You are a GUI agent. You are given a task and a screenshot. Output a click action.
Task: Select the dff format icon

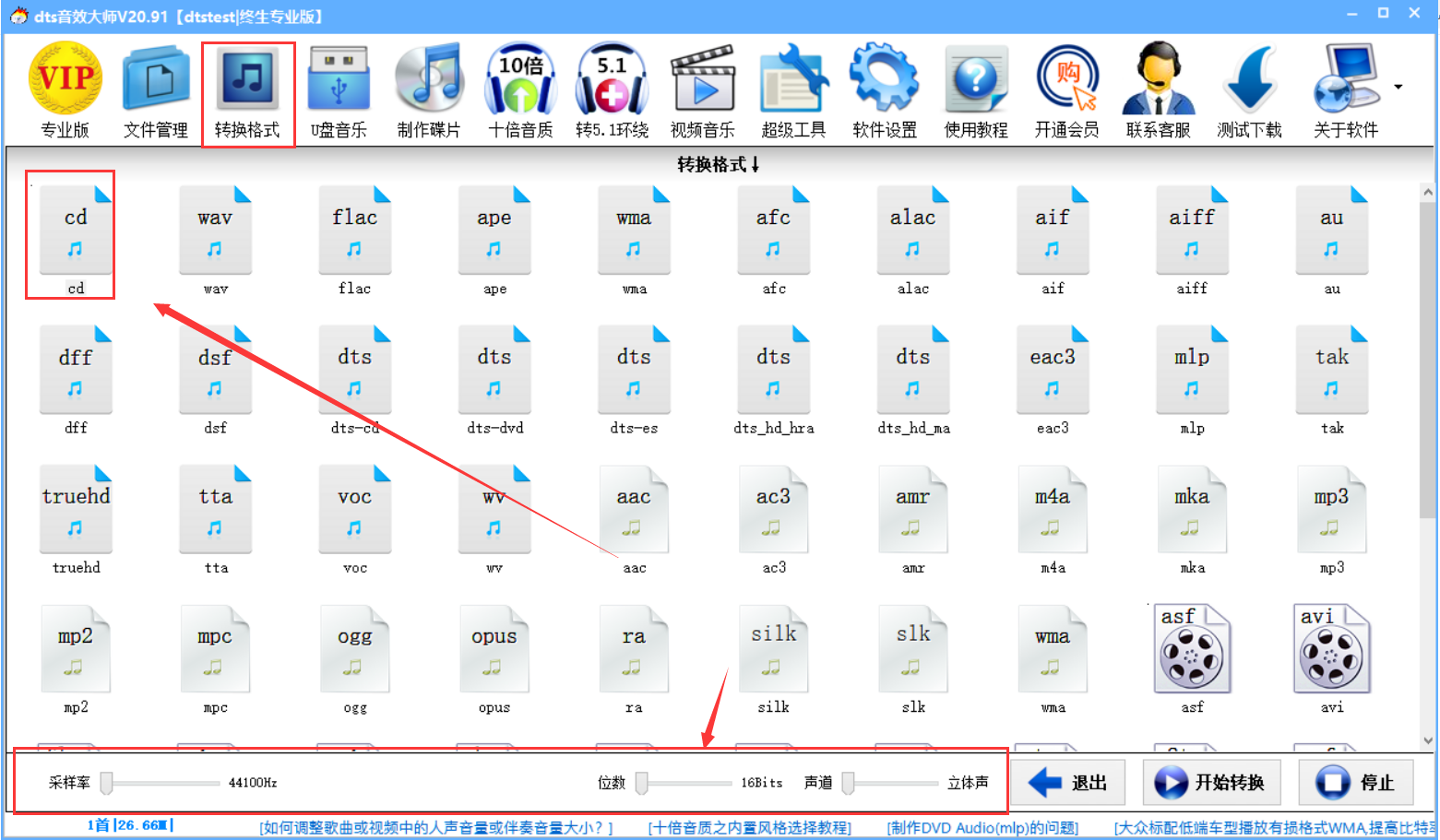tap(76, 379)
